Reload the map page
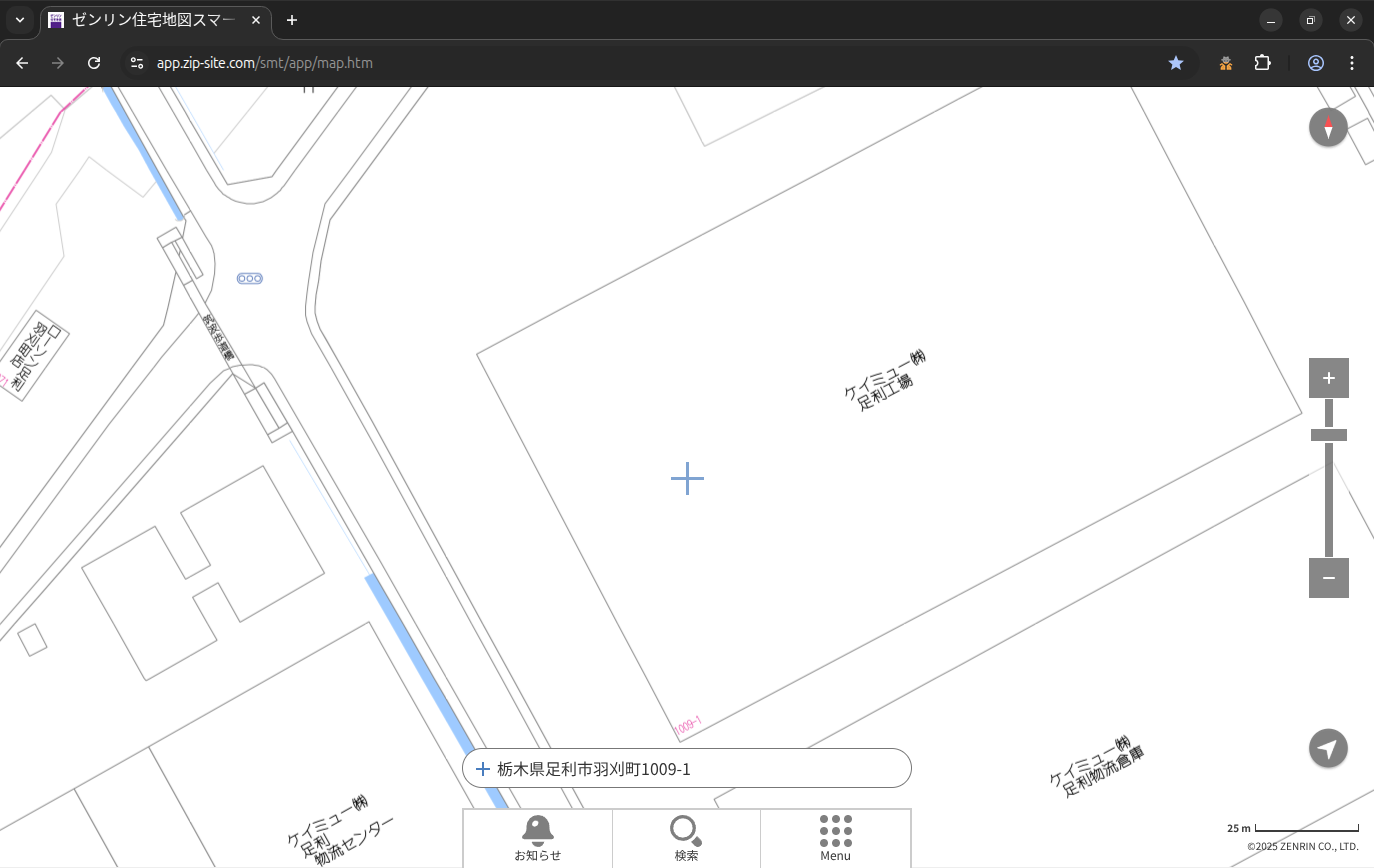This screenshot has width=1374, height=868. pos(94,63)
